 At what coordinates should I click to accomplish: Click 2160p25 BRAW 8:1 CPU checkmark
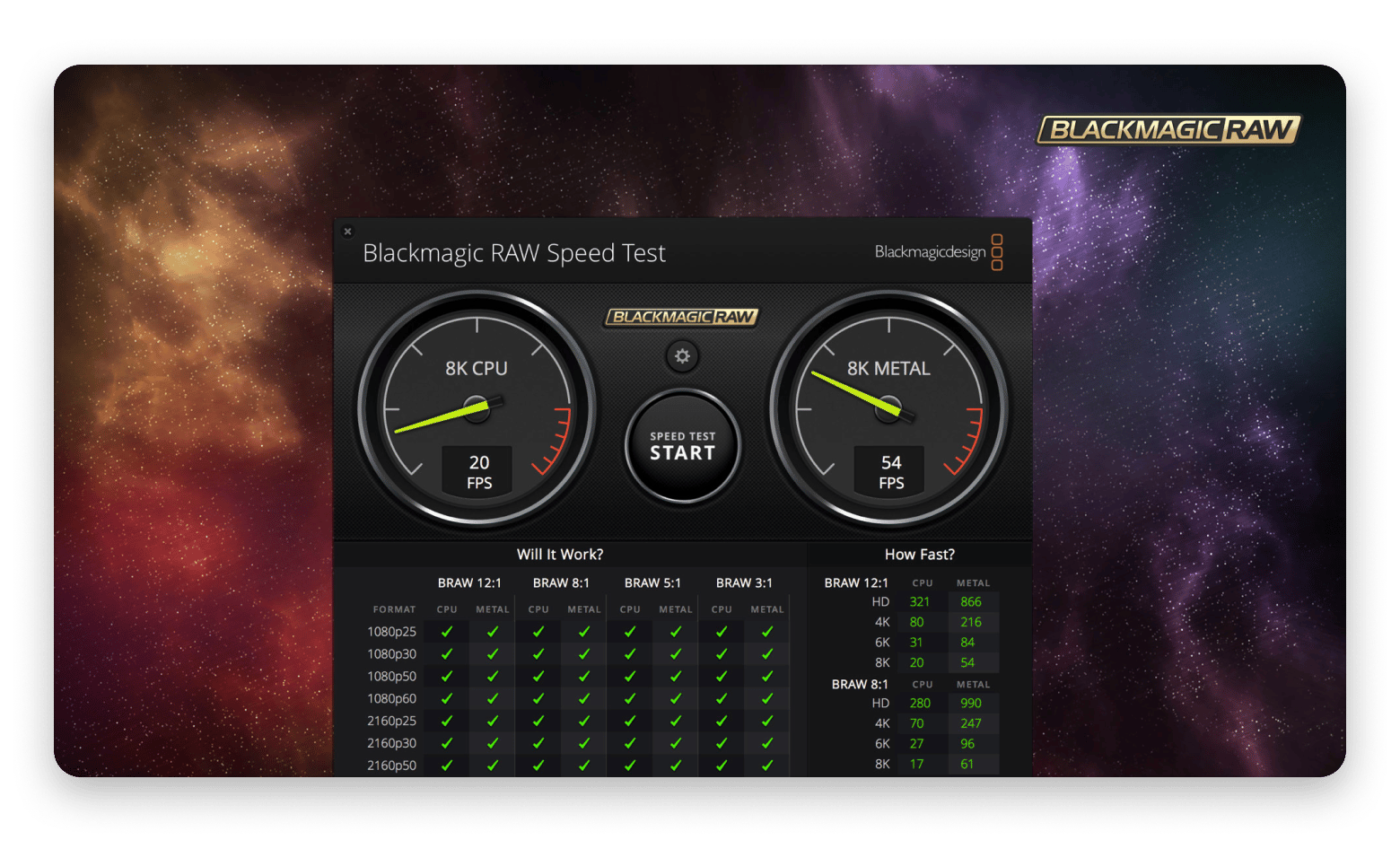point(538,721)
